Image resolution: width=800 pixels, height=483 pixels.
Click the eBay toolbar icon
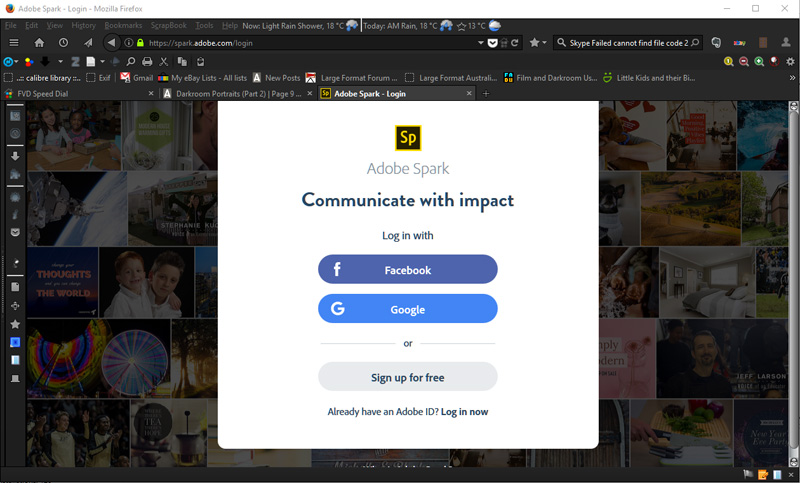click(741, 43)
